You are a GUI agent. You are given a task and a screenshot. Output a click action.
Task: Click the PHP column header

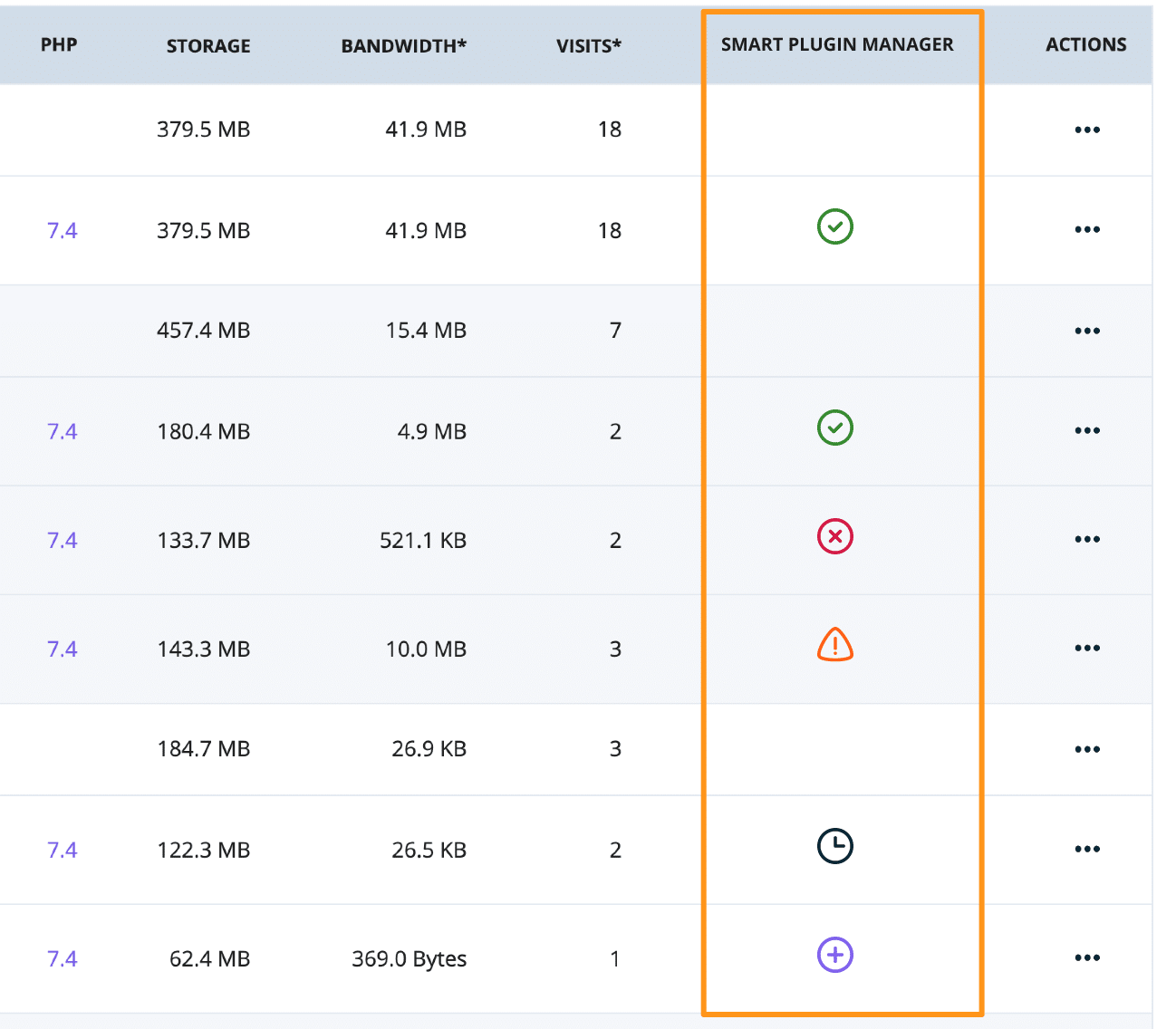click(x=59, y=44)
